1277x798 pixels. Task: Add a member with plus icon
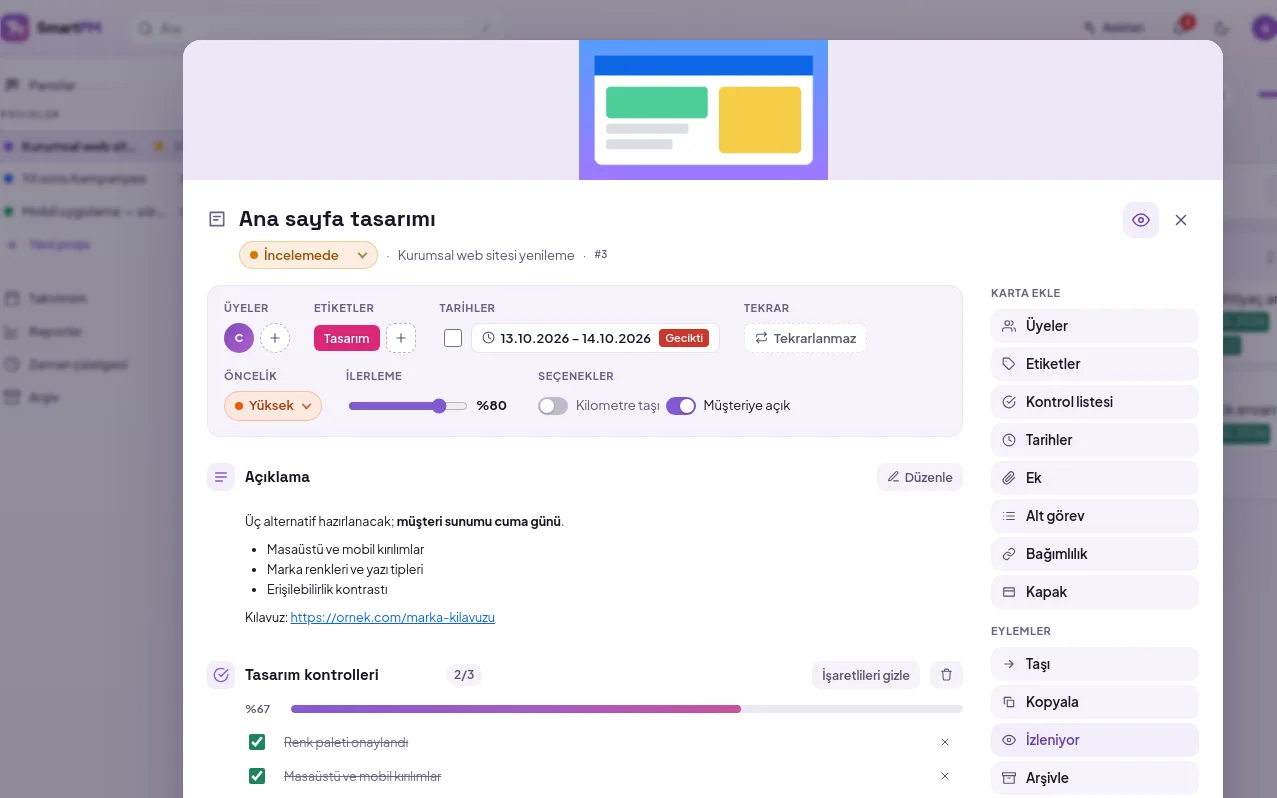[275, 338]
